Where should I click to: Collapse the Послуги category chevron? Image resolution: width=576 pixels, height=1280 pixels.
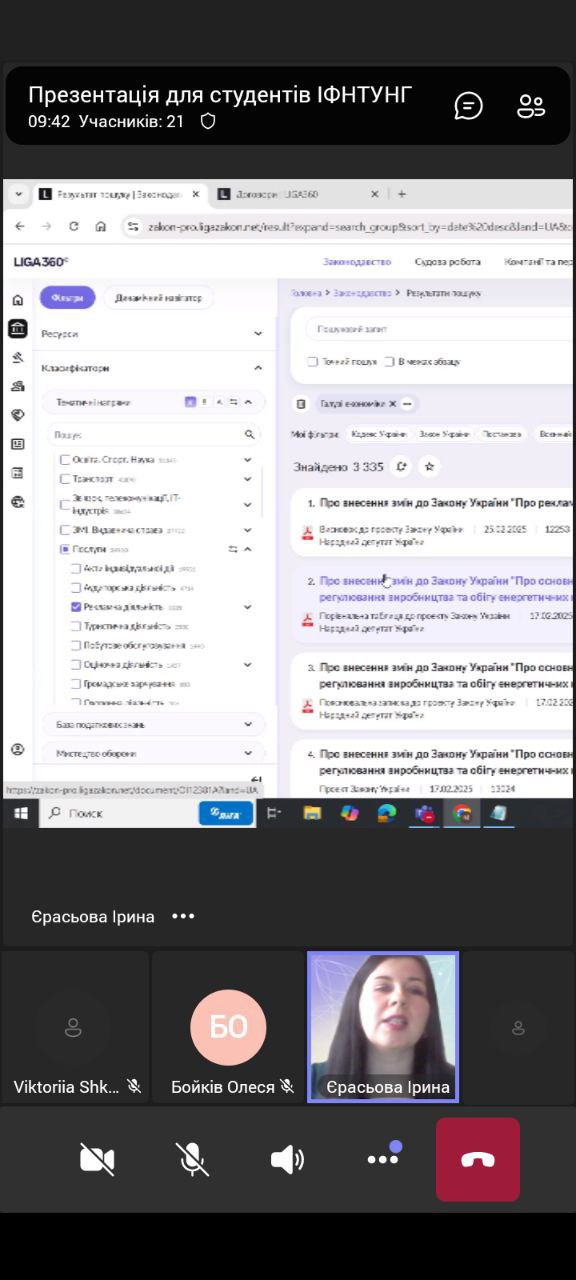(x=248, y=549)
